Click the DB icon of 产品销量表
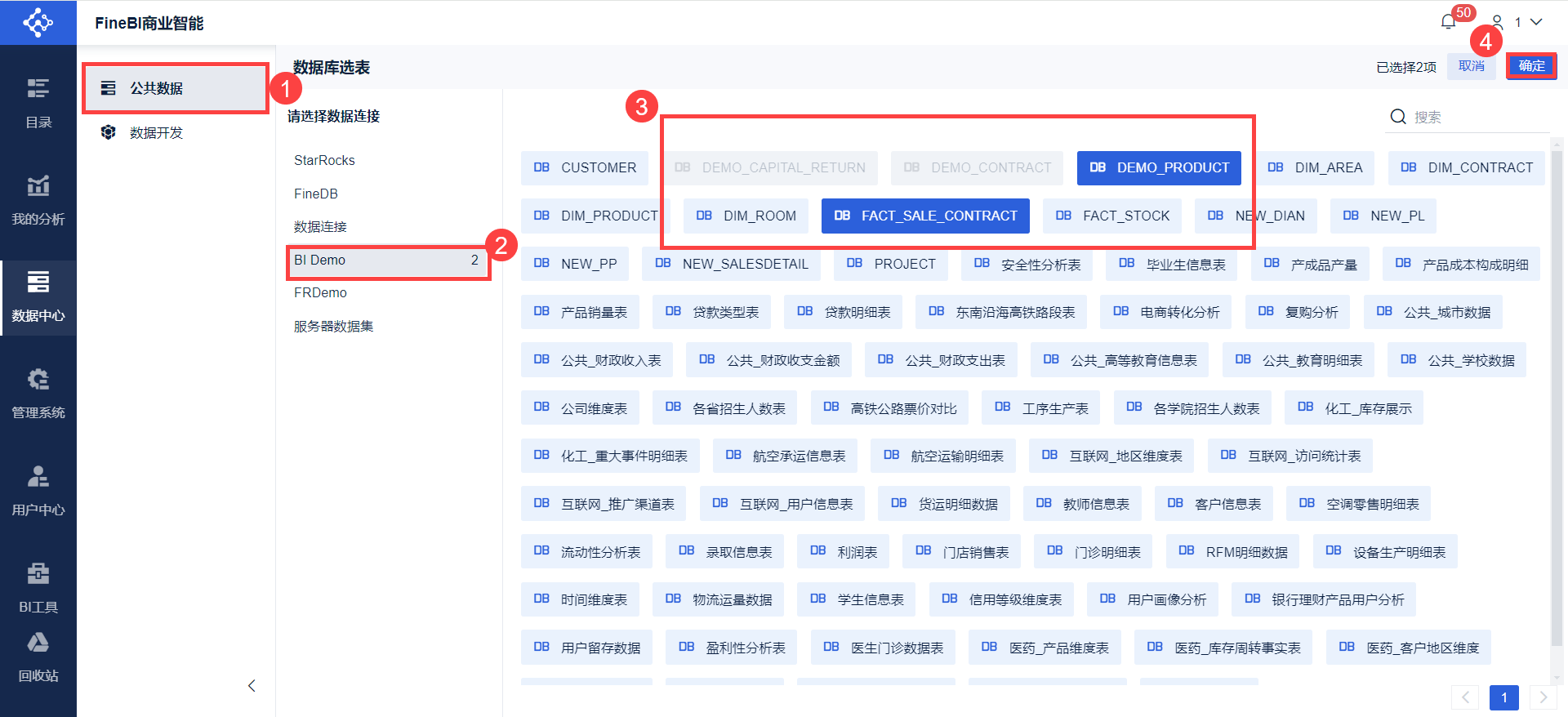This screenshot has height=717, width=1568. [541, 311]
